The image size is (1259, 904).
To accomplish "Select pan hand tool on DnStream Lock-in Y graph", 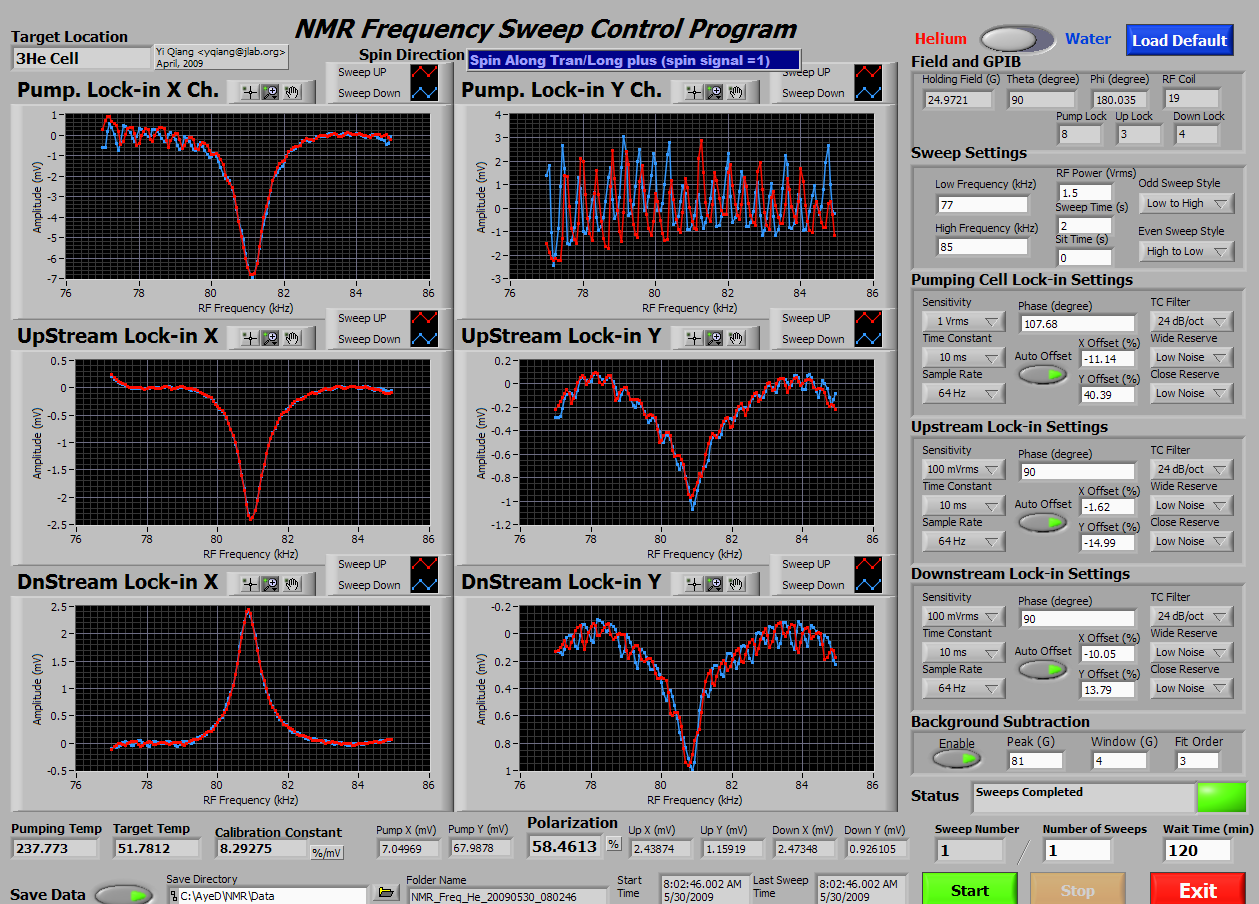I will coord(737,584).
